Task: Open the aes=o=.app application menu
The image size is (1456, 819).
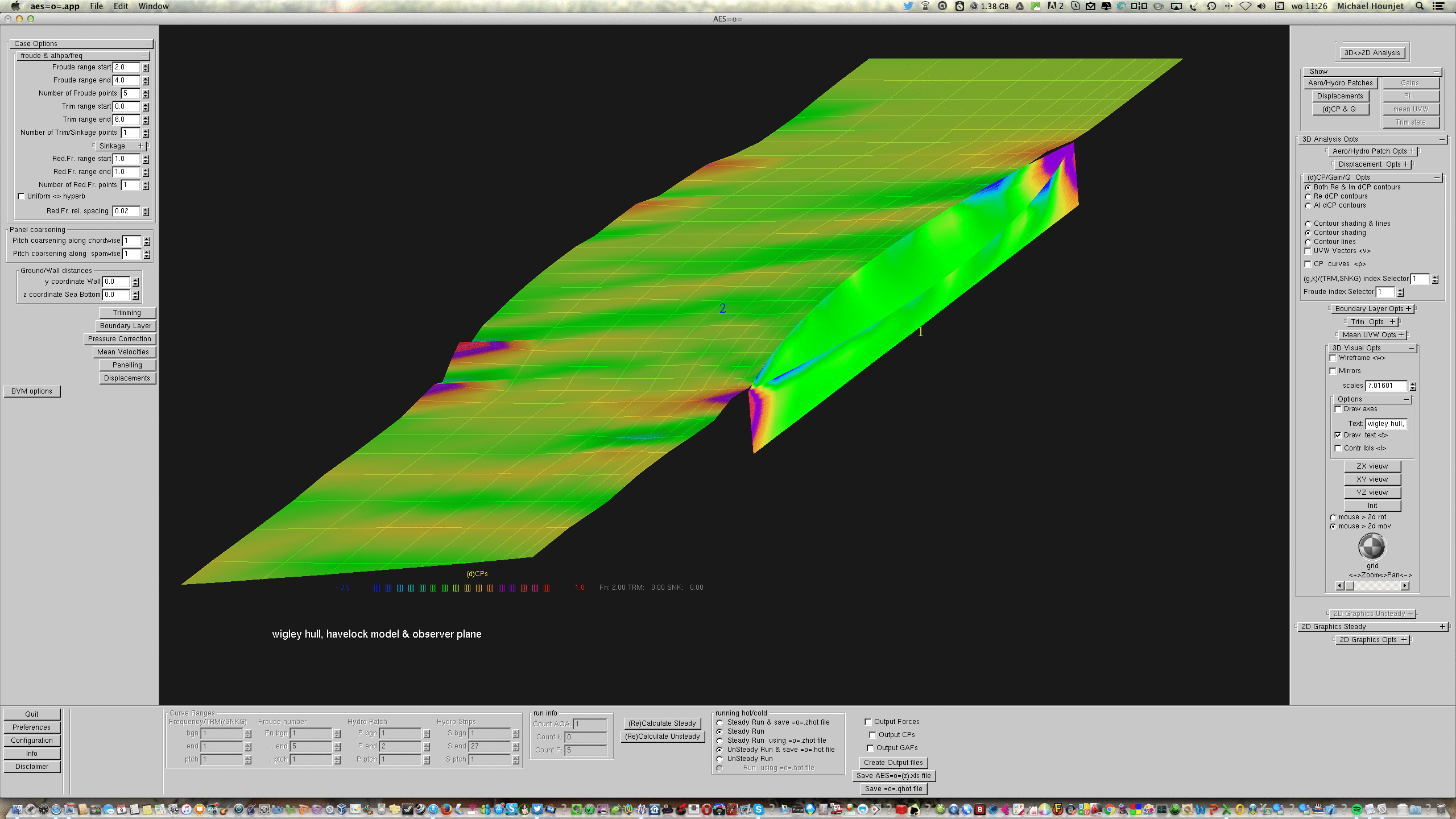Action: (x=55, y=6)
